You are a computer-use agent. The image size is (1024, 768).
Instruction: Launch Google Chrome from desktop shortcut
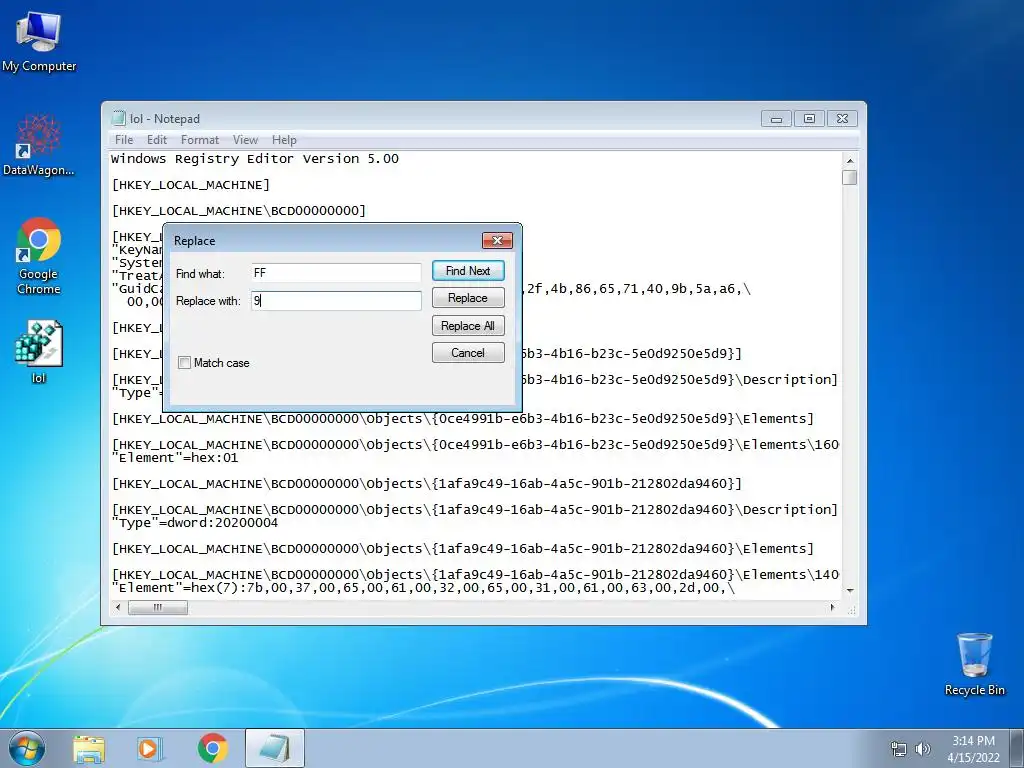coord(39,256)
